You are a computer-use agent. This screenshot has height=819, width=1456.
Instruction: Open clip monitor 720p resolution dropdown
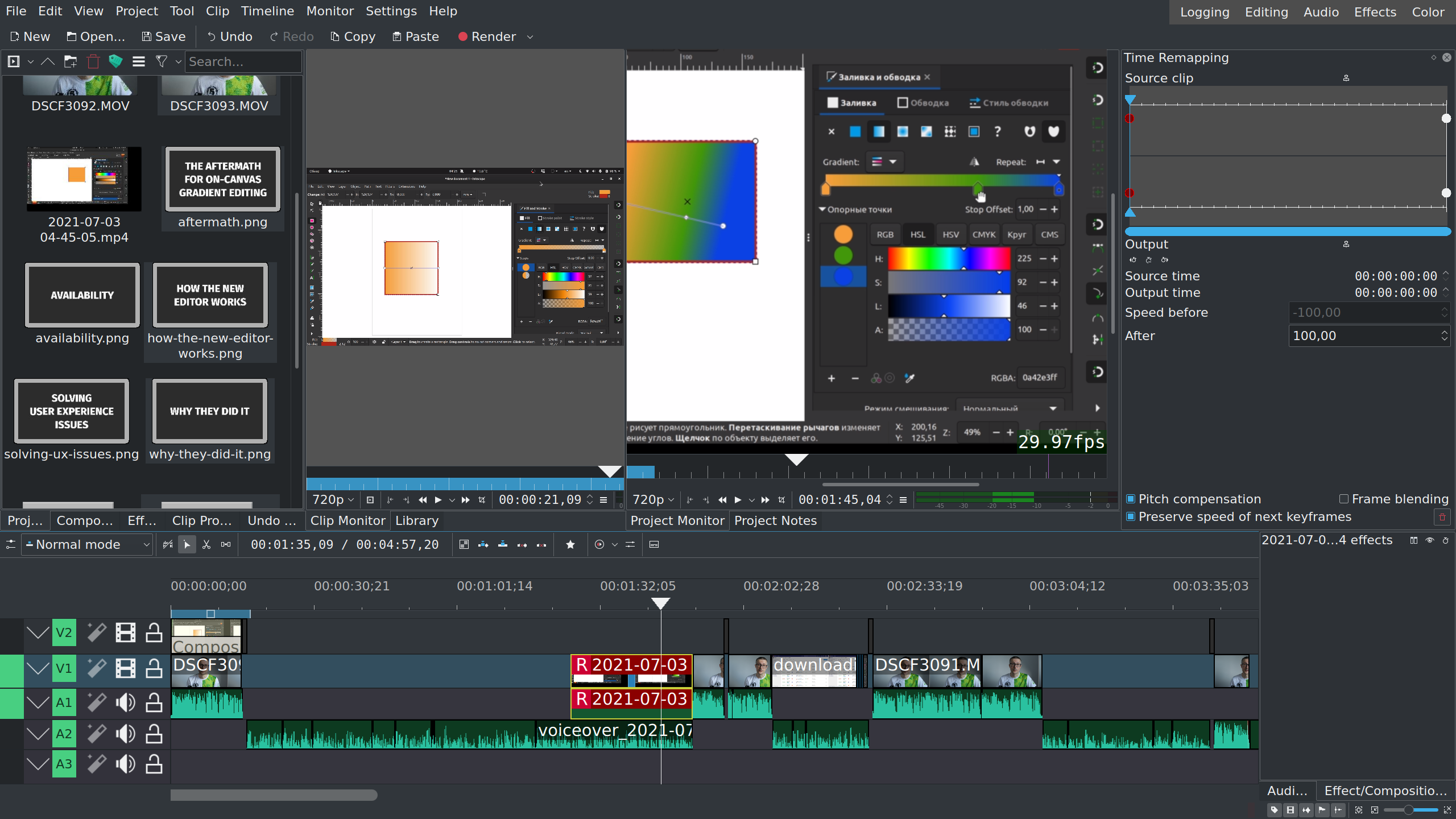coord(333,500)
